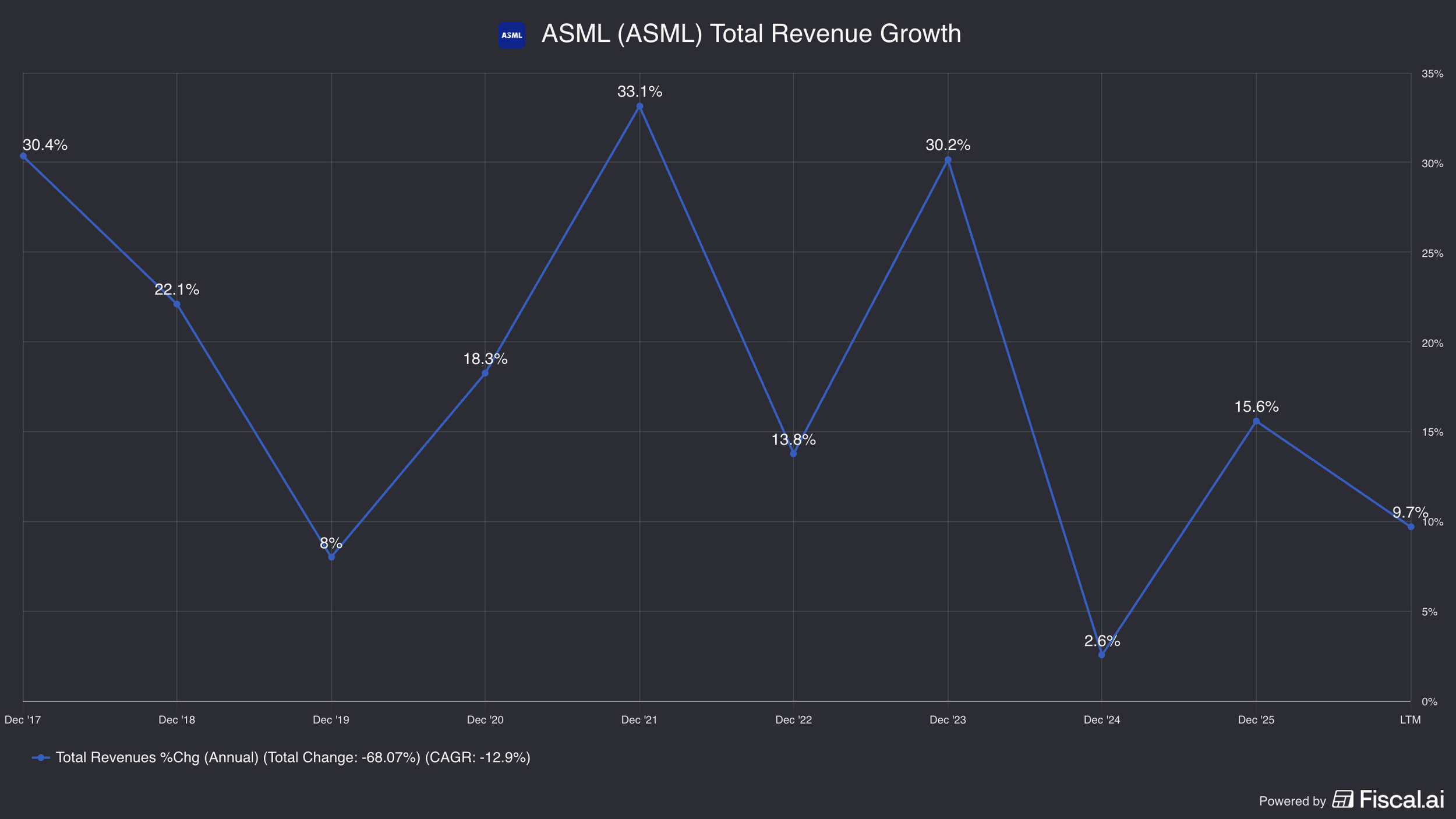Click the 22.1% value label
Image resolution: width=1456 pixels, height=819 pixels.
(177, 290)
